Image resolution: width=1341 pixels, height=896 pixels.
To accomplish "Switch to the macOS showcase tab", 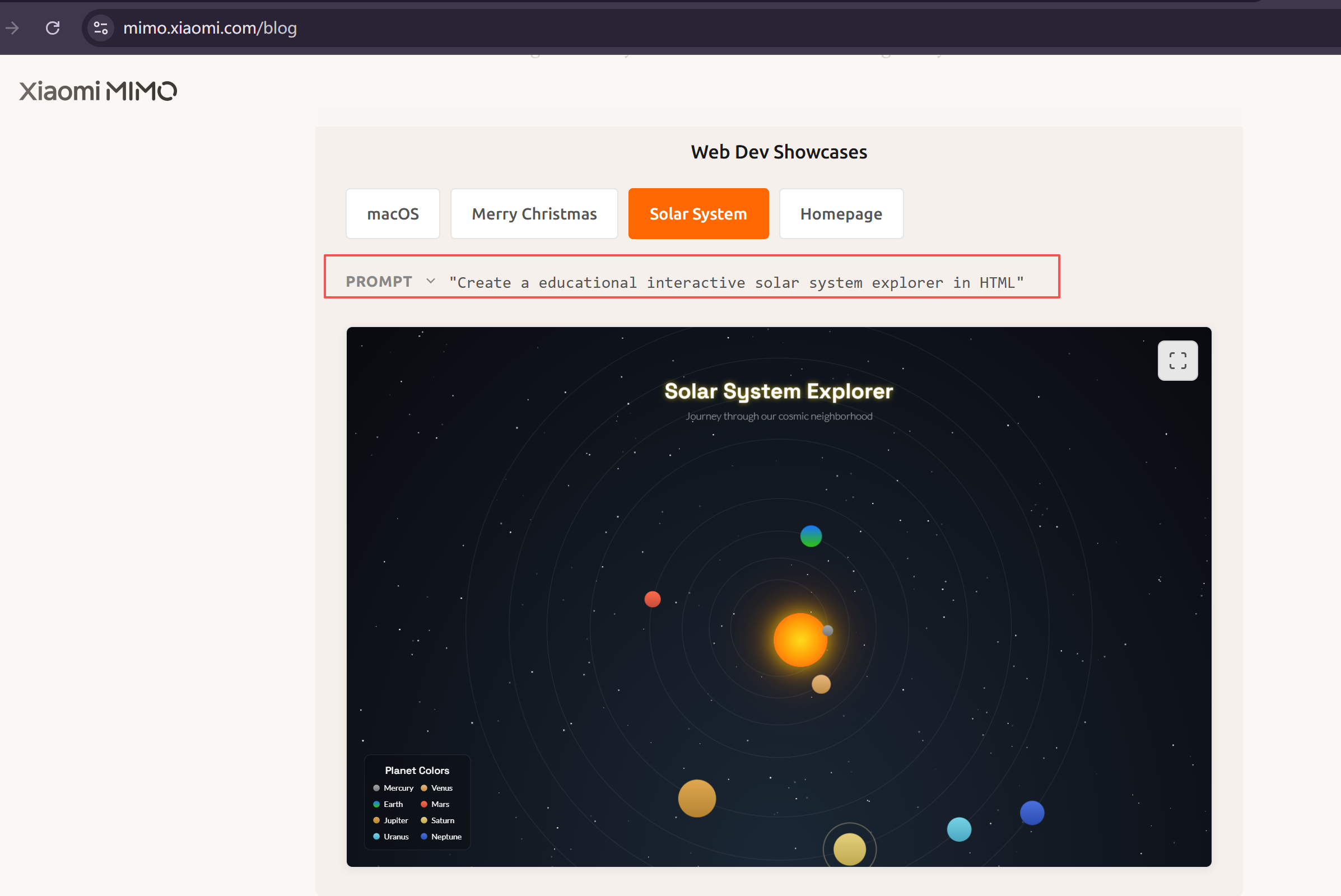I will (393, 214).
